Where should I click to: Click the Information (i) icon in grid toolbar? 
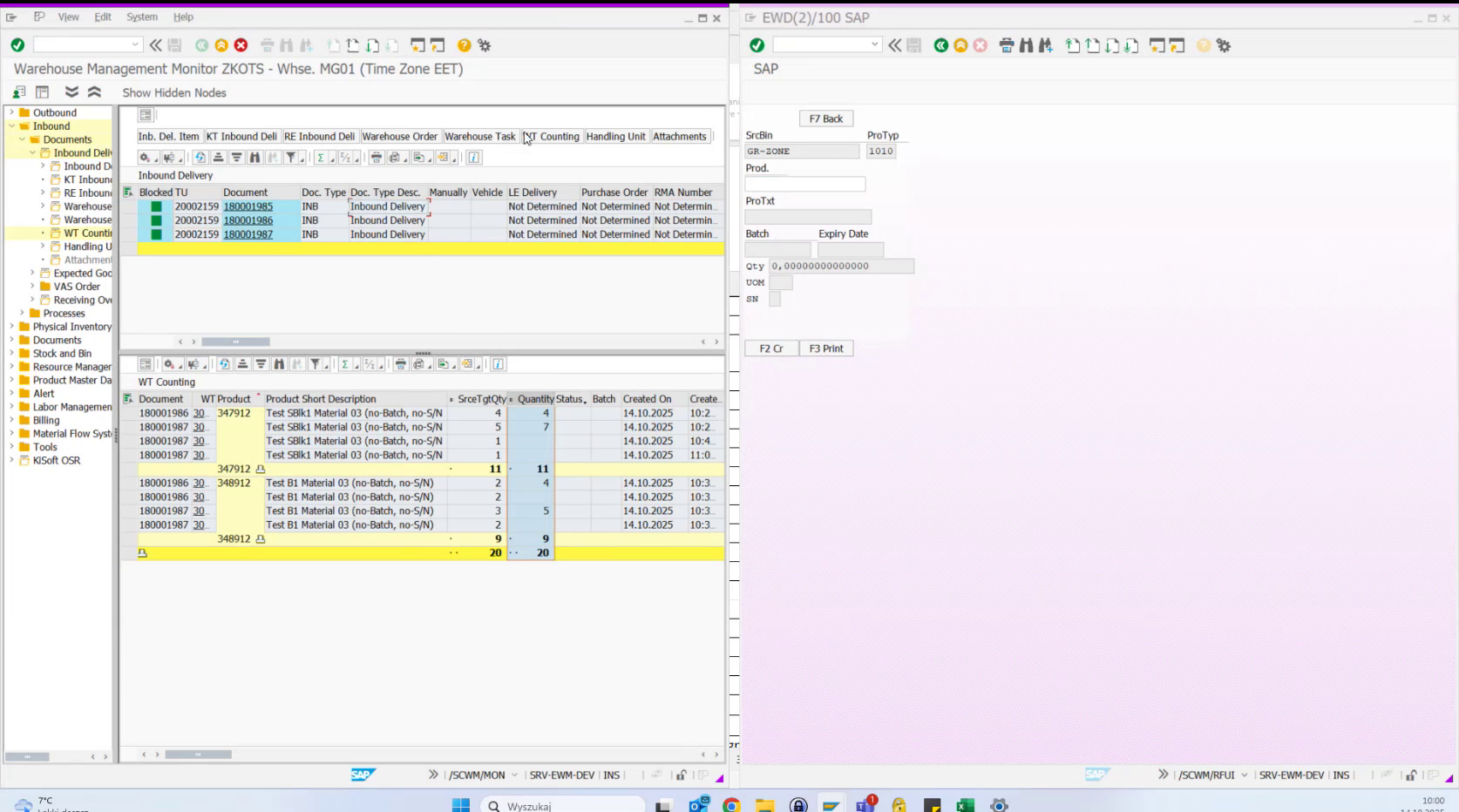coord(474,158)
